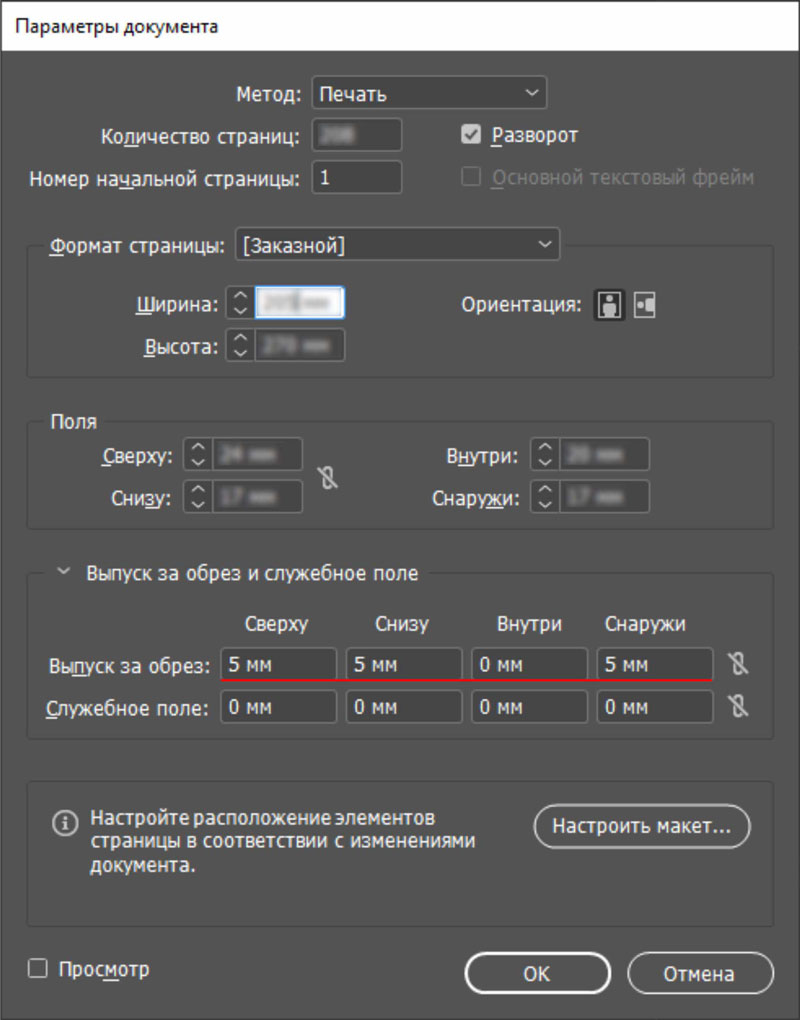Toggle the bleed values chain link icon
This screenshot has width=800, height=1020.
[737, 664]
